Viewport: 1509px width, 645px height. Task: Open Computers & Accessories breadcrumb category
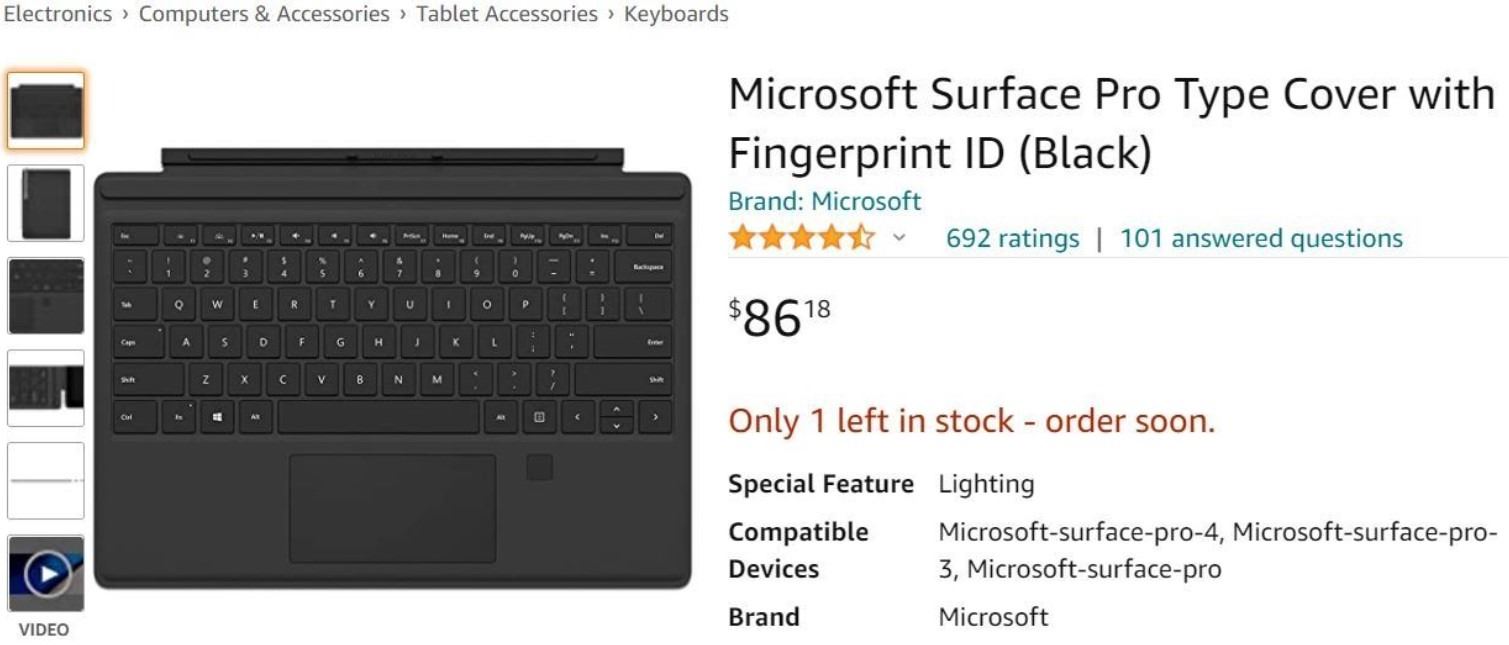point(264,14)
